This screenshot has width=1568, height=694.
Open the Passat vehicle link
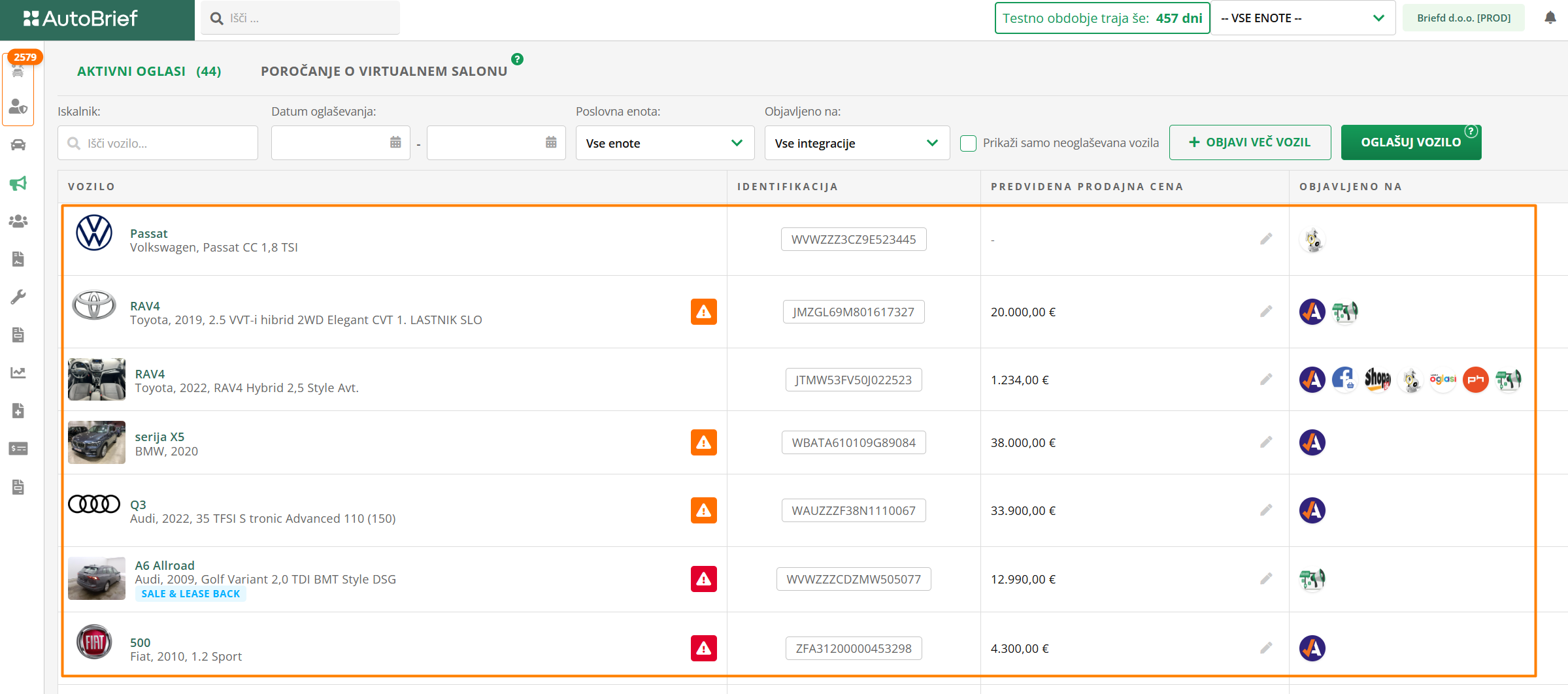(148, 233)
